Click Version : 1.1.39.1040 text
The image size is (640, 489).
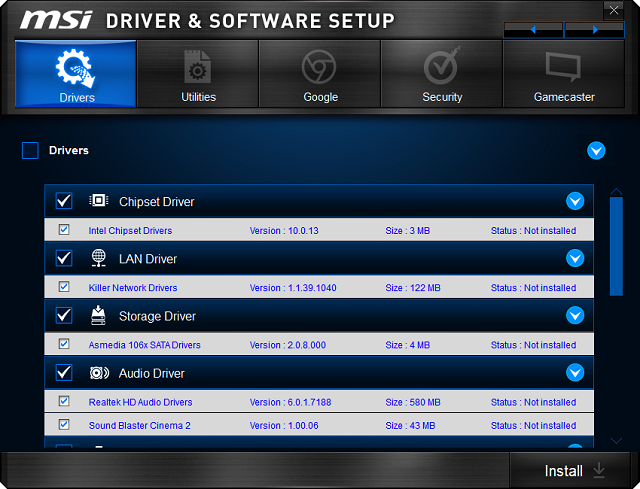[293, 288]
